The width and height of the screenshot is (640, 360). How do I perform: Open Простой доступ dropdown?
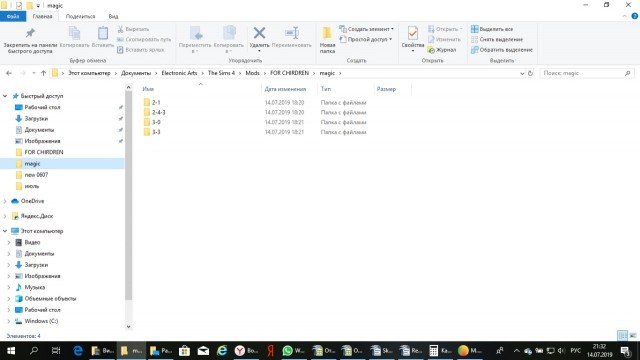click(365, 39)
